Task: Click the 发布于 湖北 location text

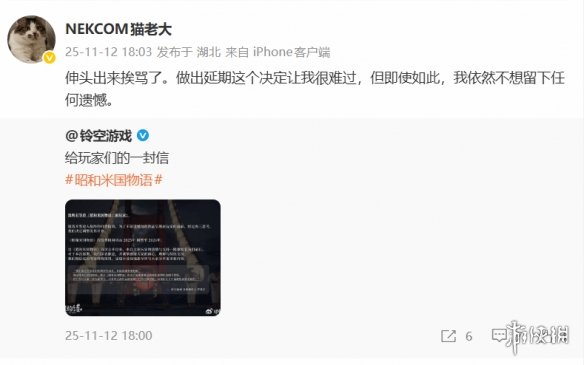Action: point(188,52)
